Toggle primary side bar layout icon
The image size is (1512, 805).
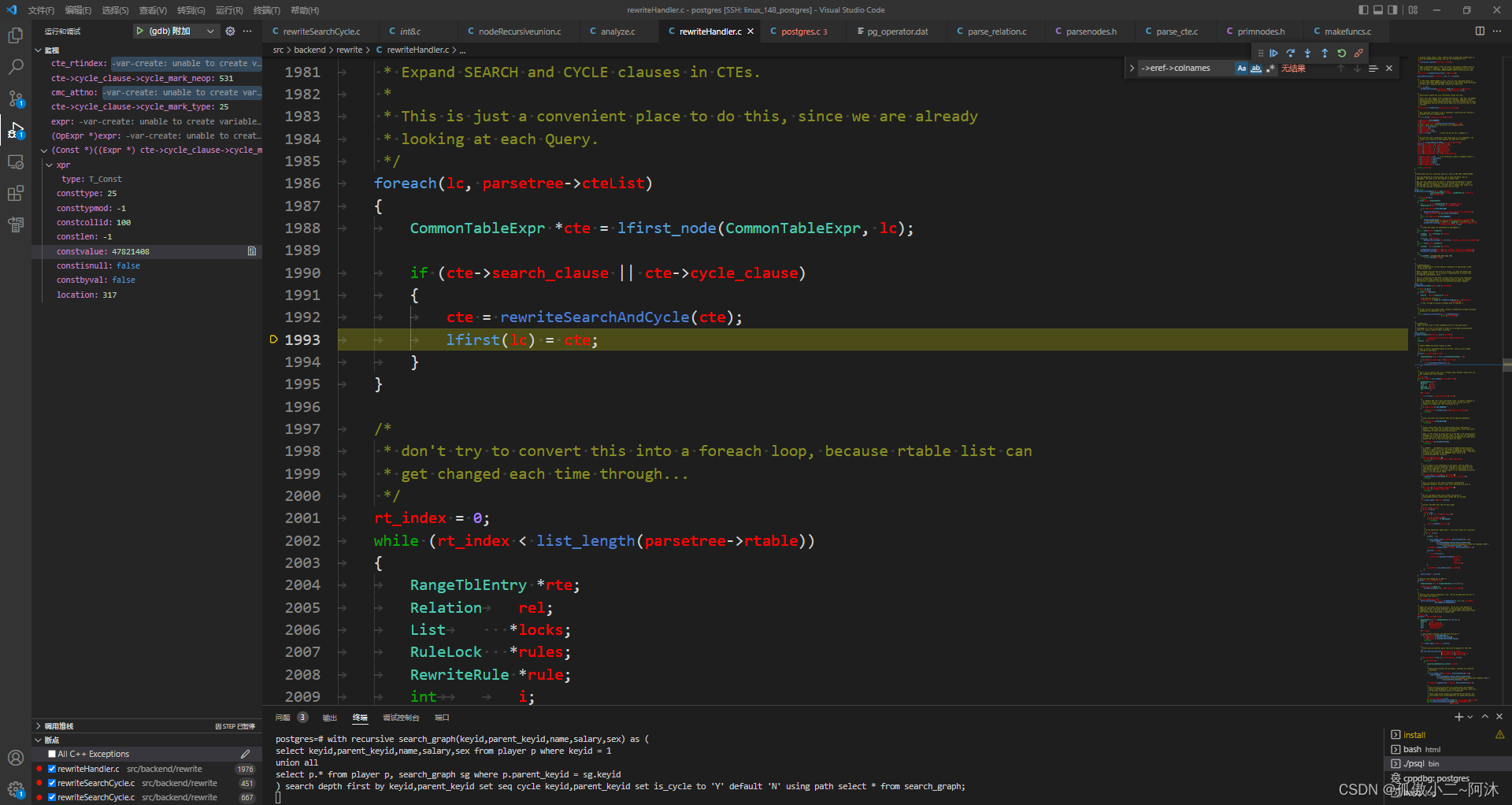[x=1363, y=9]
